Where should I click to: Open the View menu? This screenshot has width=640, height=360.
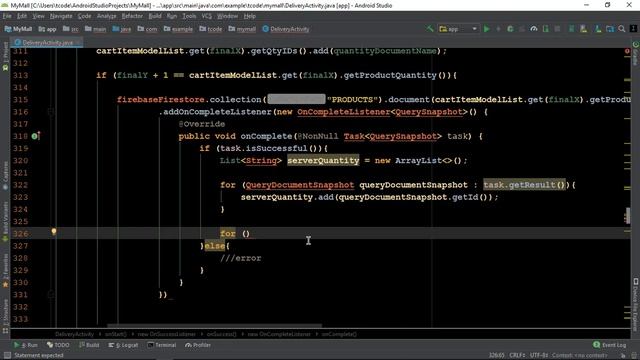[x=38, y=16]
